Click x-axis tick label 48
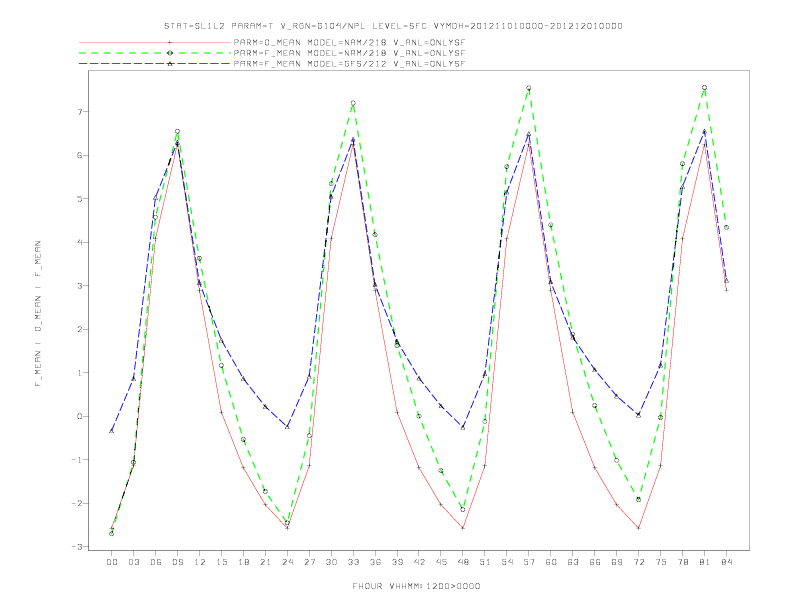 point(463,562)
